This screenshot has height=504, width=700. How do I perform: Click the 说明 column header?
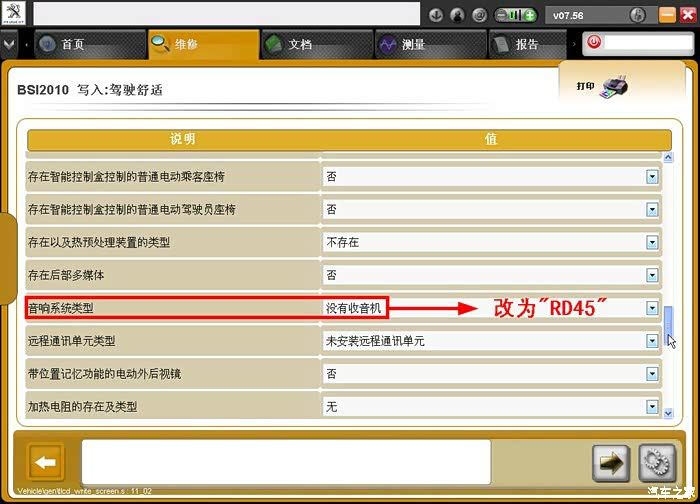point(183,139)
